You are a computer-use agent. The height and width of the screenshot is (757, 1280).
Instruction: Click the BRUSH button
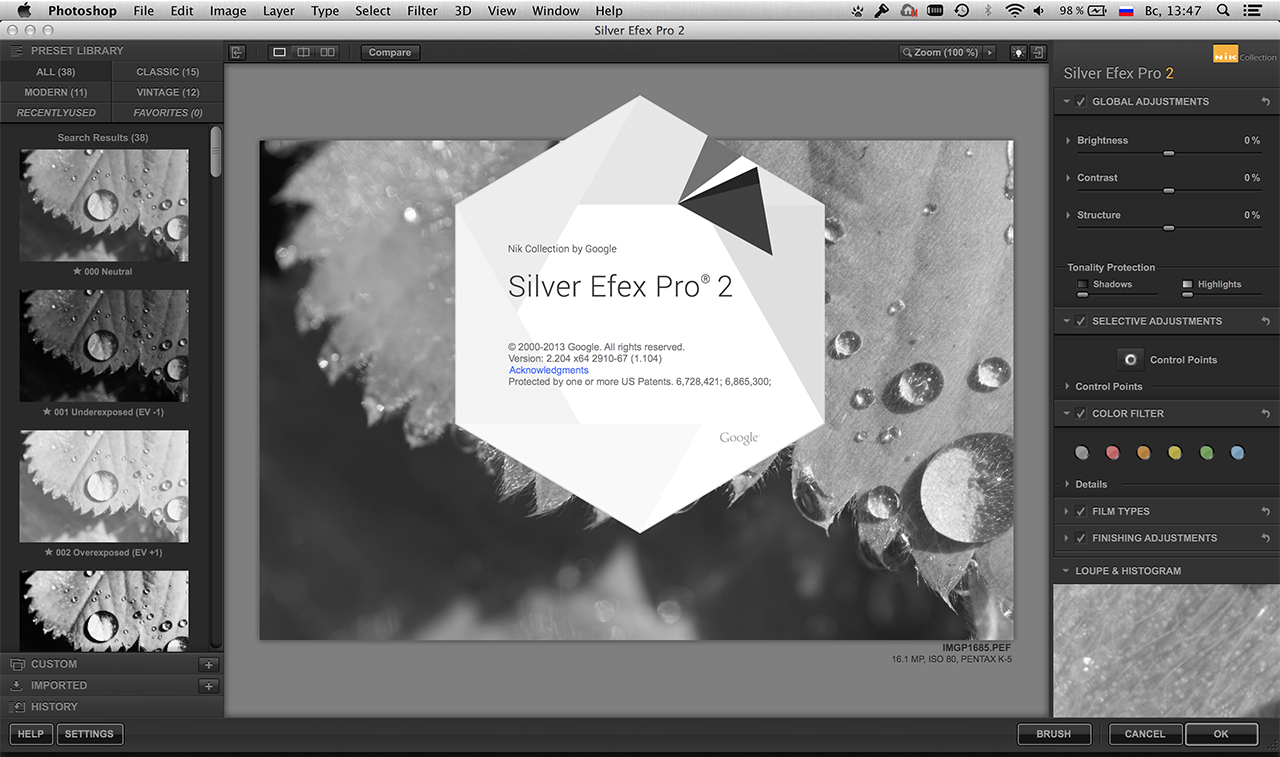pyautogui.click(x=1053, y=734)
